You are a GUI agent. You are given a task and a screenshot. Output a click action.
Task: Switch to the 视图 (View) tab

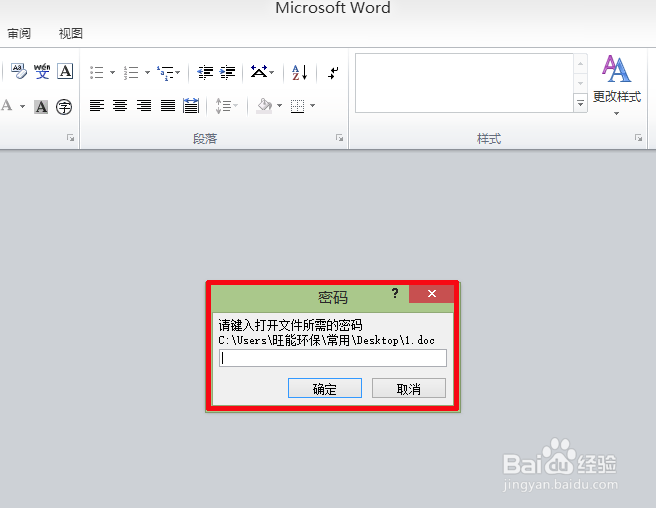pos(71,33)
